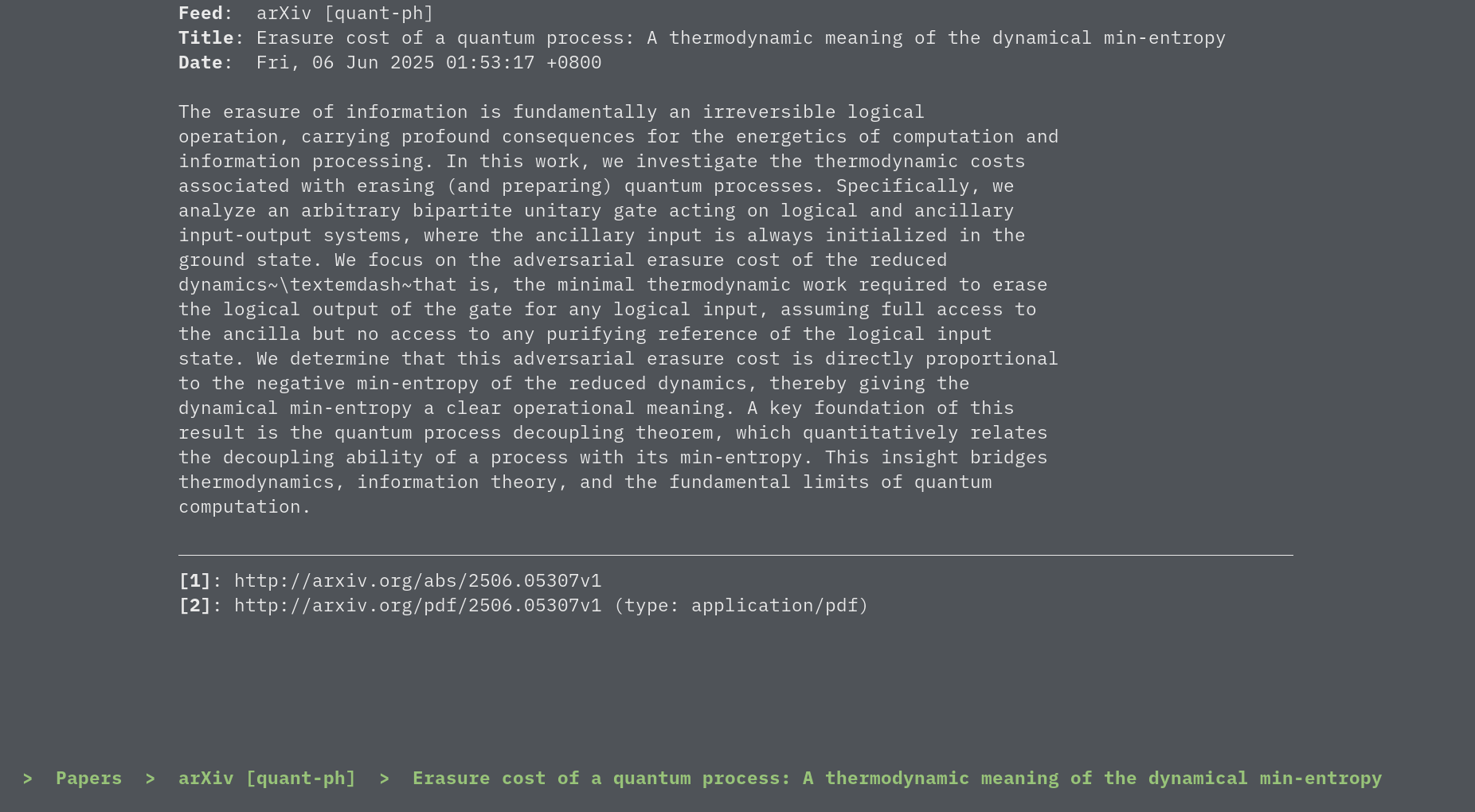Screen dimensions: 1475x812
Task: Click the (type: application/pdf) annotation
Action: pyautogui.click(x=741, y=606)
